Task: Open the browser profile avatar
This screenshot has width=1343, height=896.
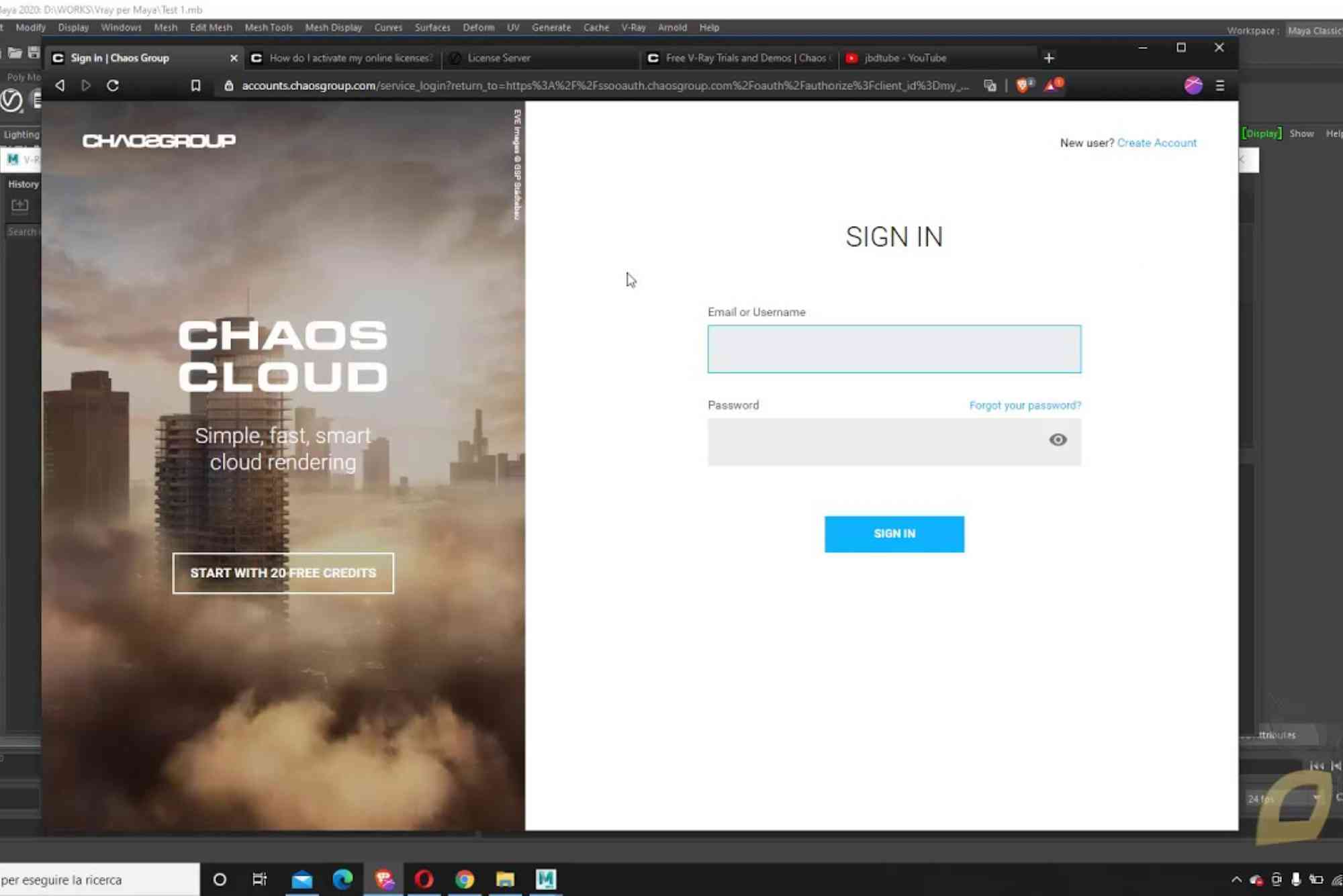Action: coord(1193,85)
